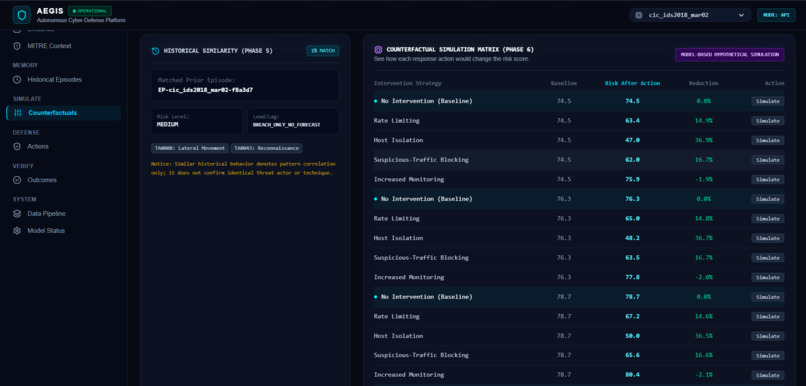Click the MITRE Context shield icon
Image resolution: width=806 pixels, height=386 pixels.
point(17,46)
